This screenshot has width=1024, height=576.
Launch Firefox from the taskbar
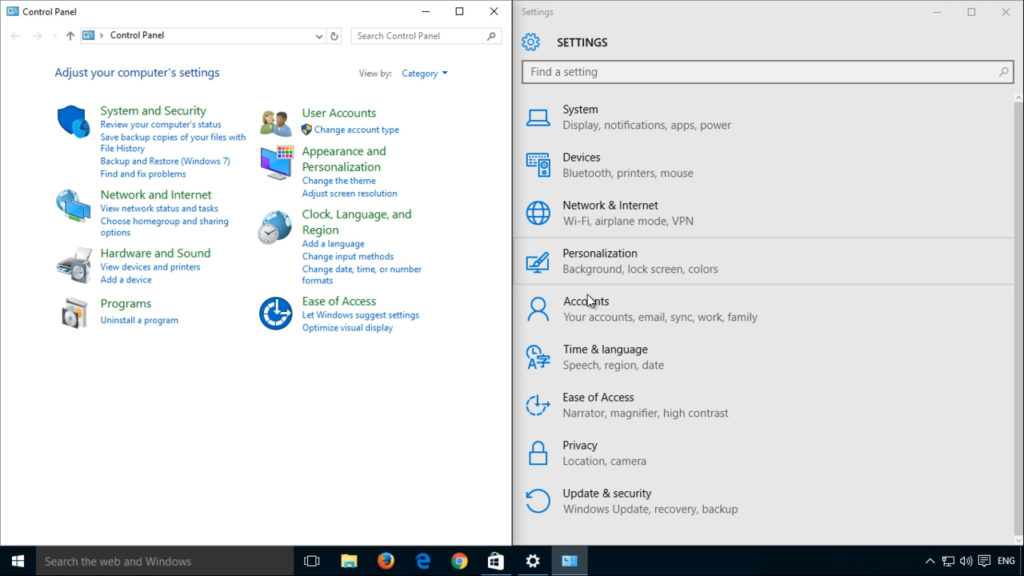tap(386, 561)
